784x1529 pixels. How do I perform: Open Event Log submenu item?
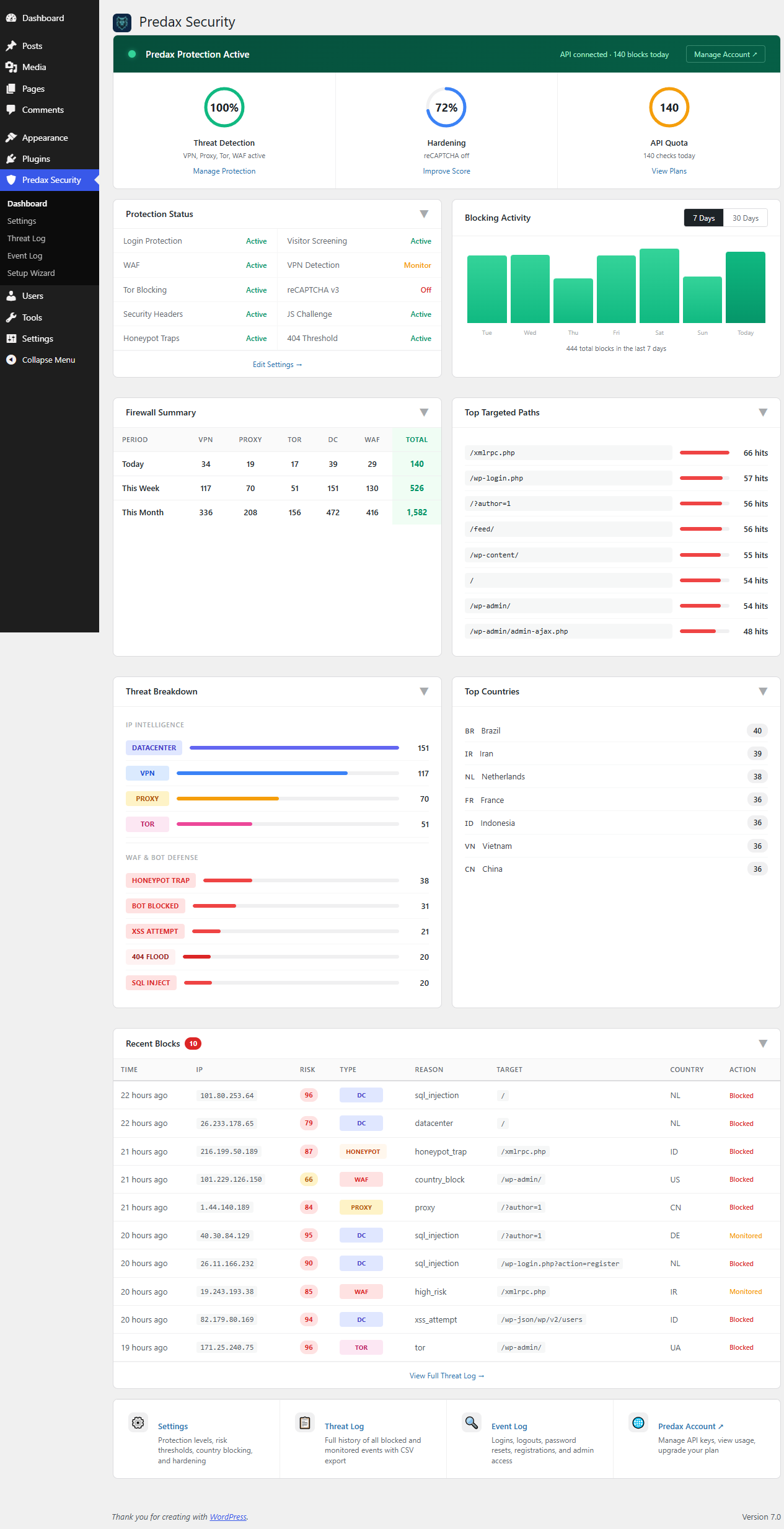pos(25,255)
